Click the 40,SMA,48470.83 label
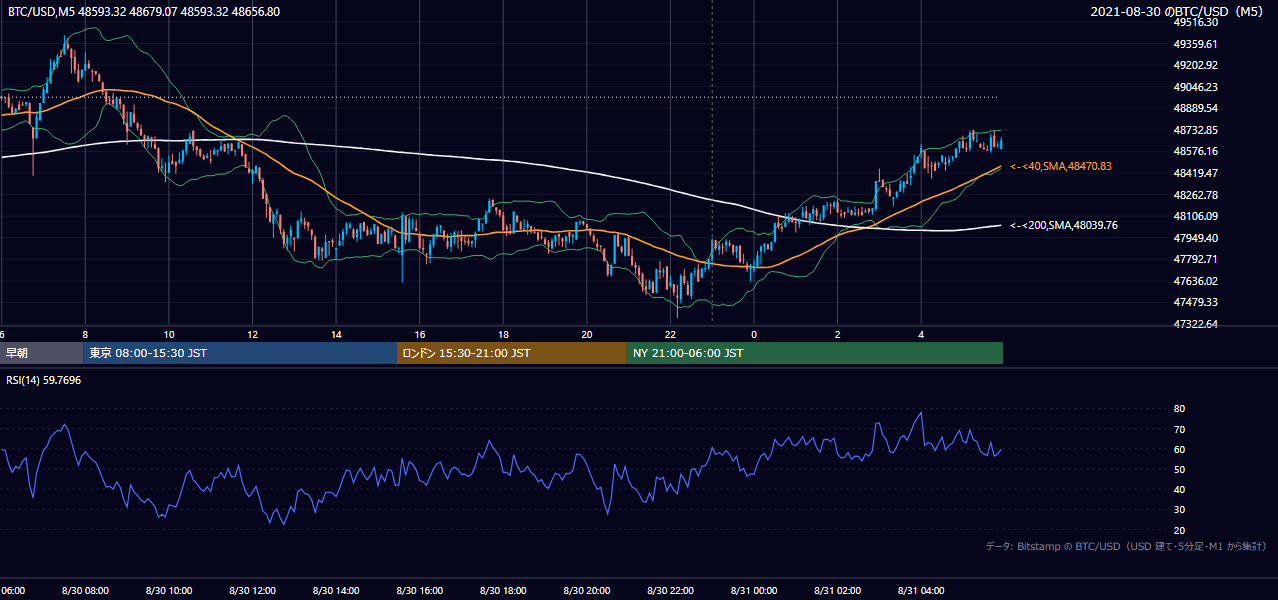Viewport: 1278px width, 600px height. click(x=1061, y=166)
